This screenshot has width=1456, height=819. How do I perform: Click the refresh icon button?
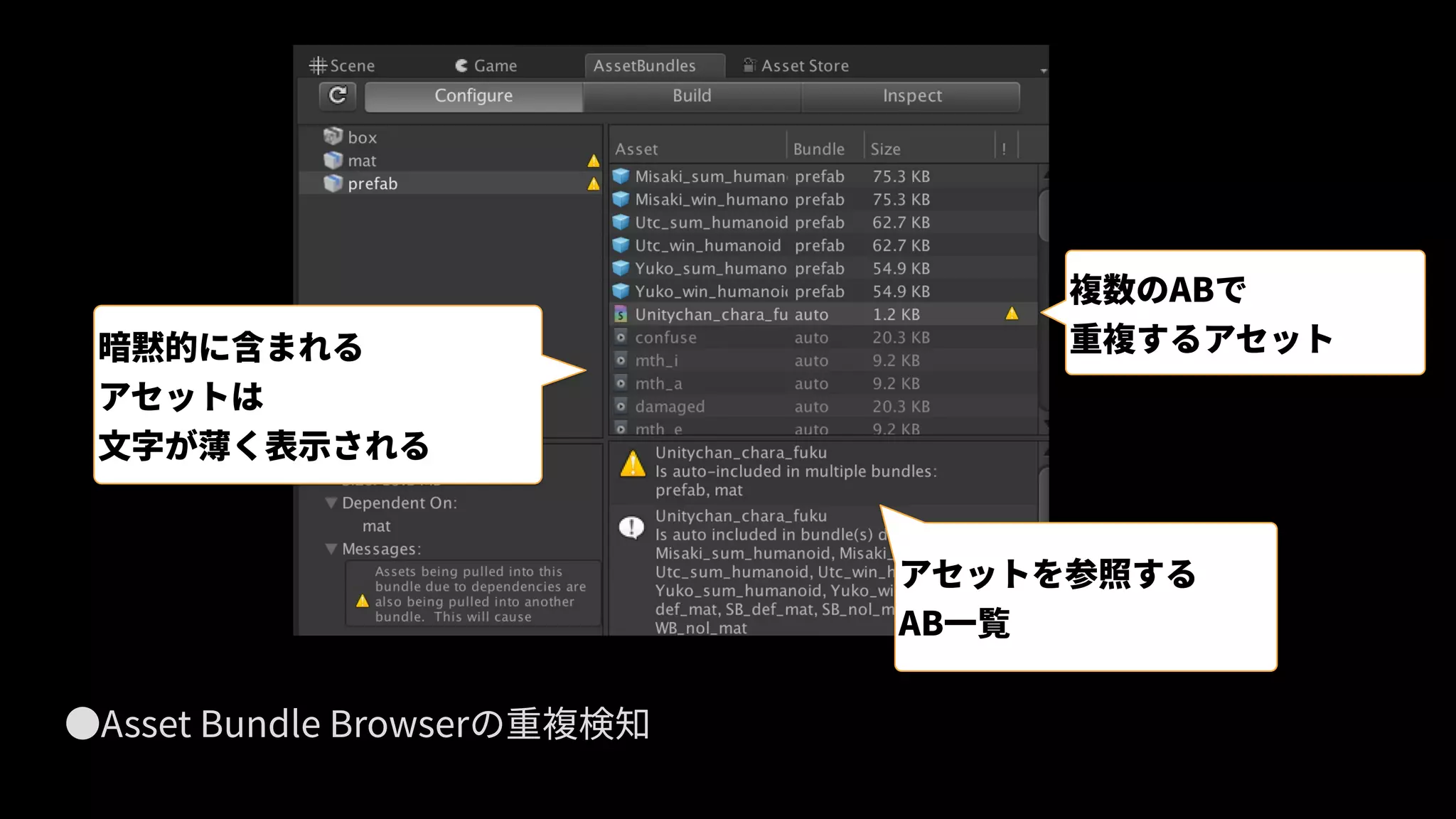(338, 95)
